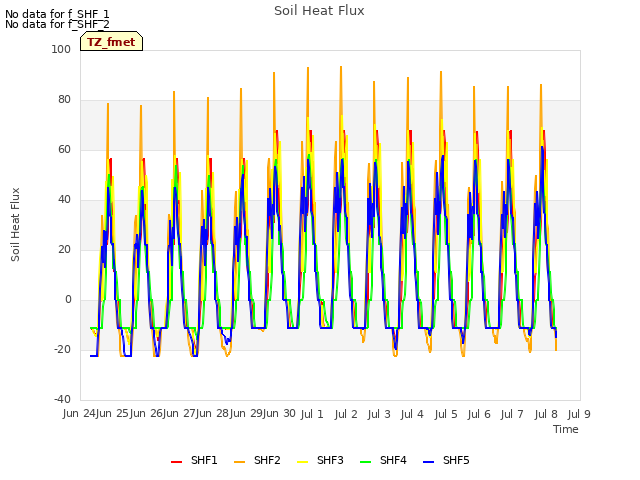Screen dimensions: 640x480
Task: Click the 'Jul 1' x-axis date label
Action: pyautogui.click(x=312, y=414)
